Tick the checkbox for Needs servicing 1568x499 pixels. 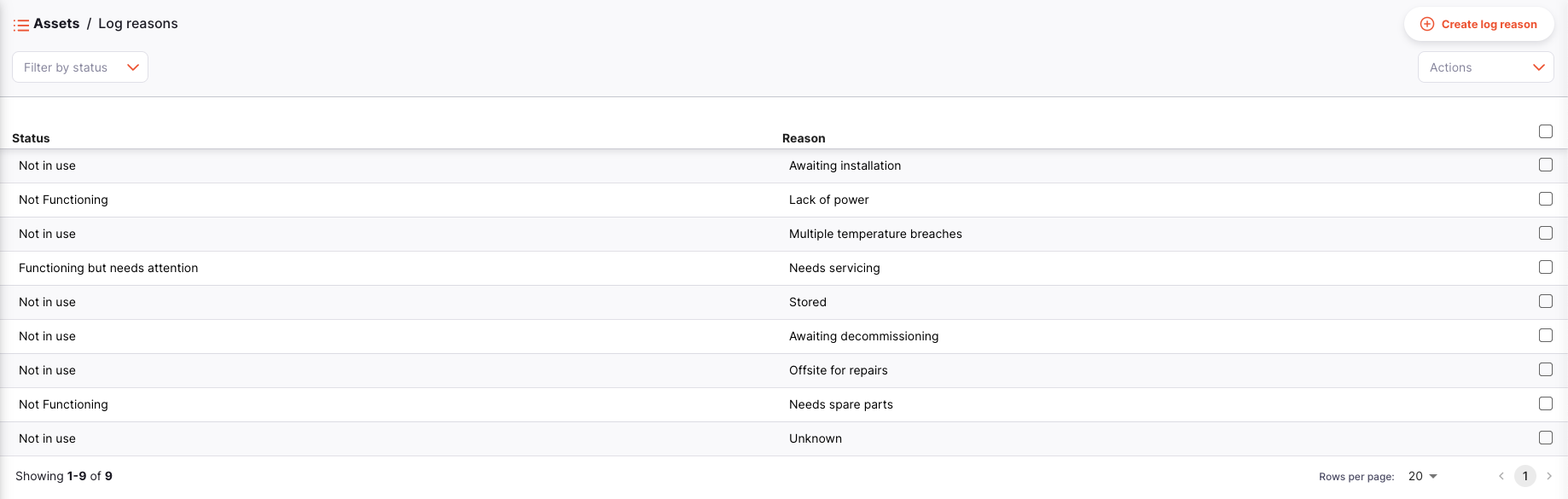tap(1545, 267)
